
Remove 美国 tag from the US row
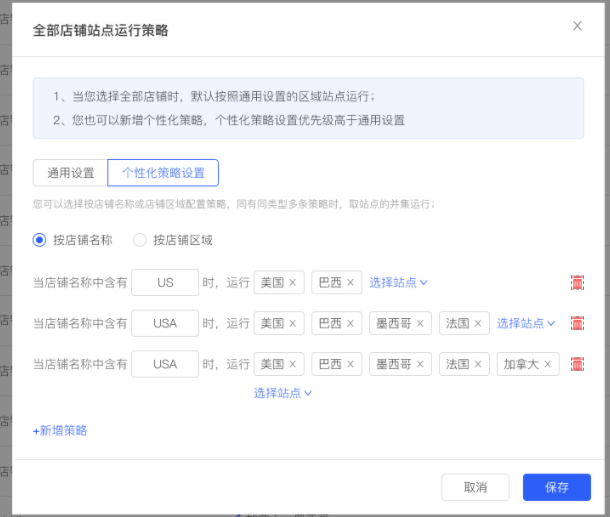[293, 282]
